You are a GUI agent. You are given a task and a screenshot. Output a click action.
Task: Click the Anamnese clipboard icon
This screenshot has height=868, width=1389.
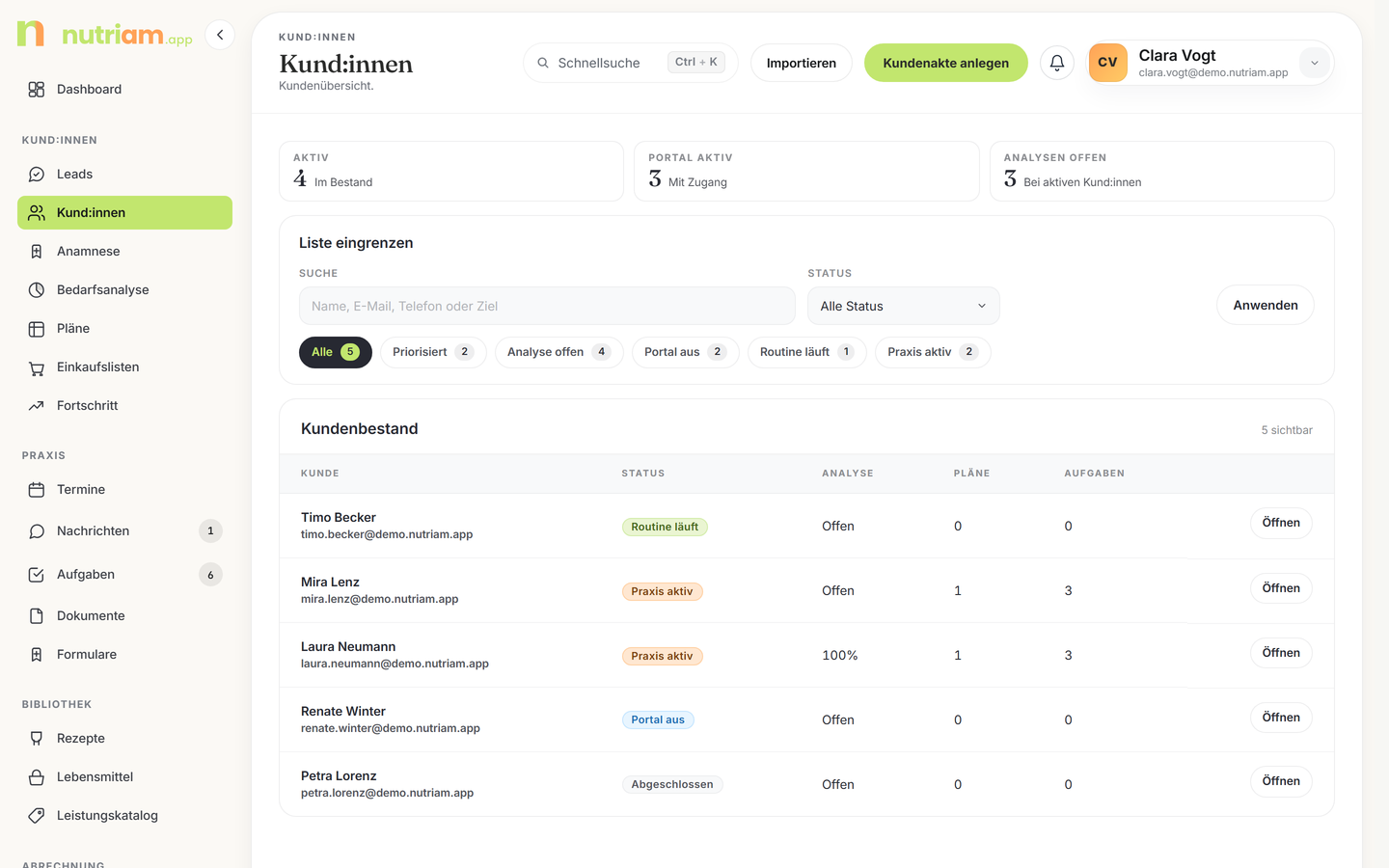pos(37,252)
